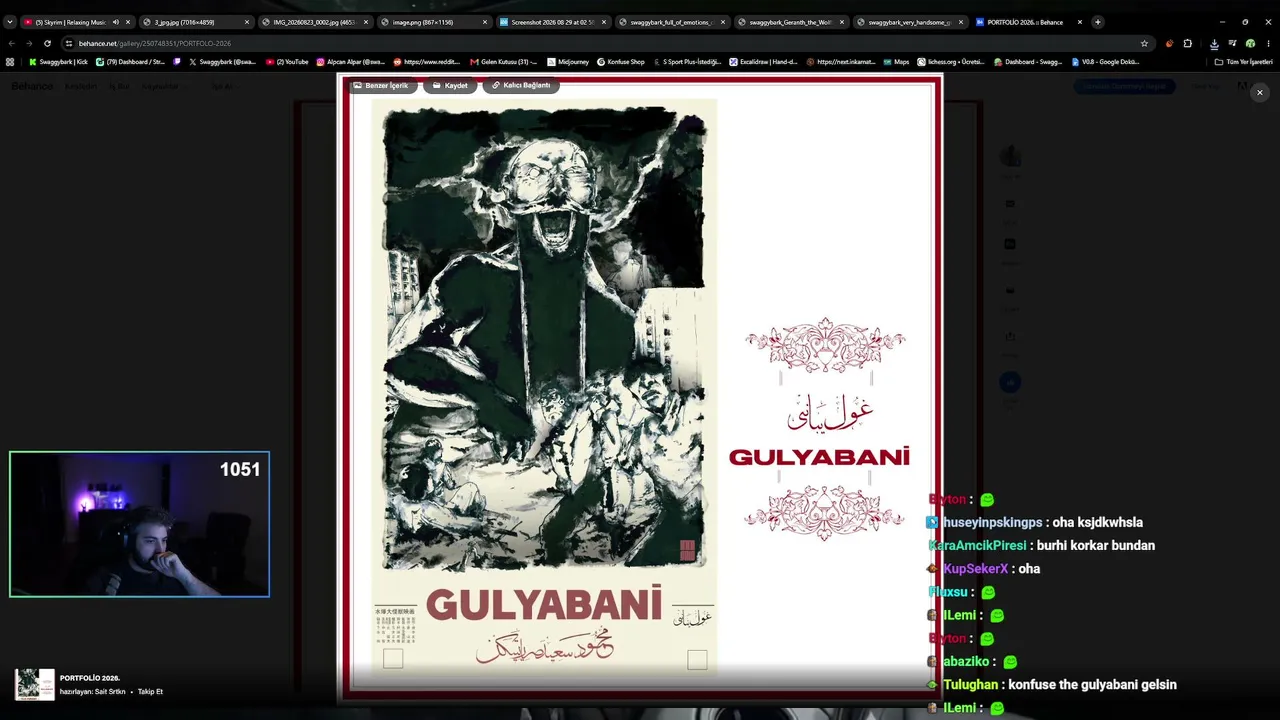The width and height of the screenshot is (1280, 720).
Task: Bookmark this page with the star
Action: pyautogui.click(x=1144, y=44)
